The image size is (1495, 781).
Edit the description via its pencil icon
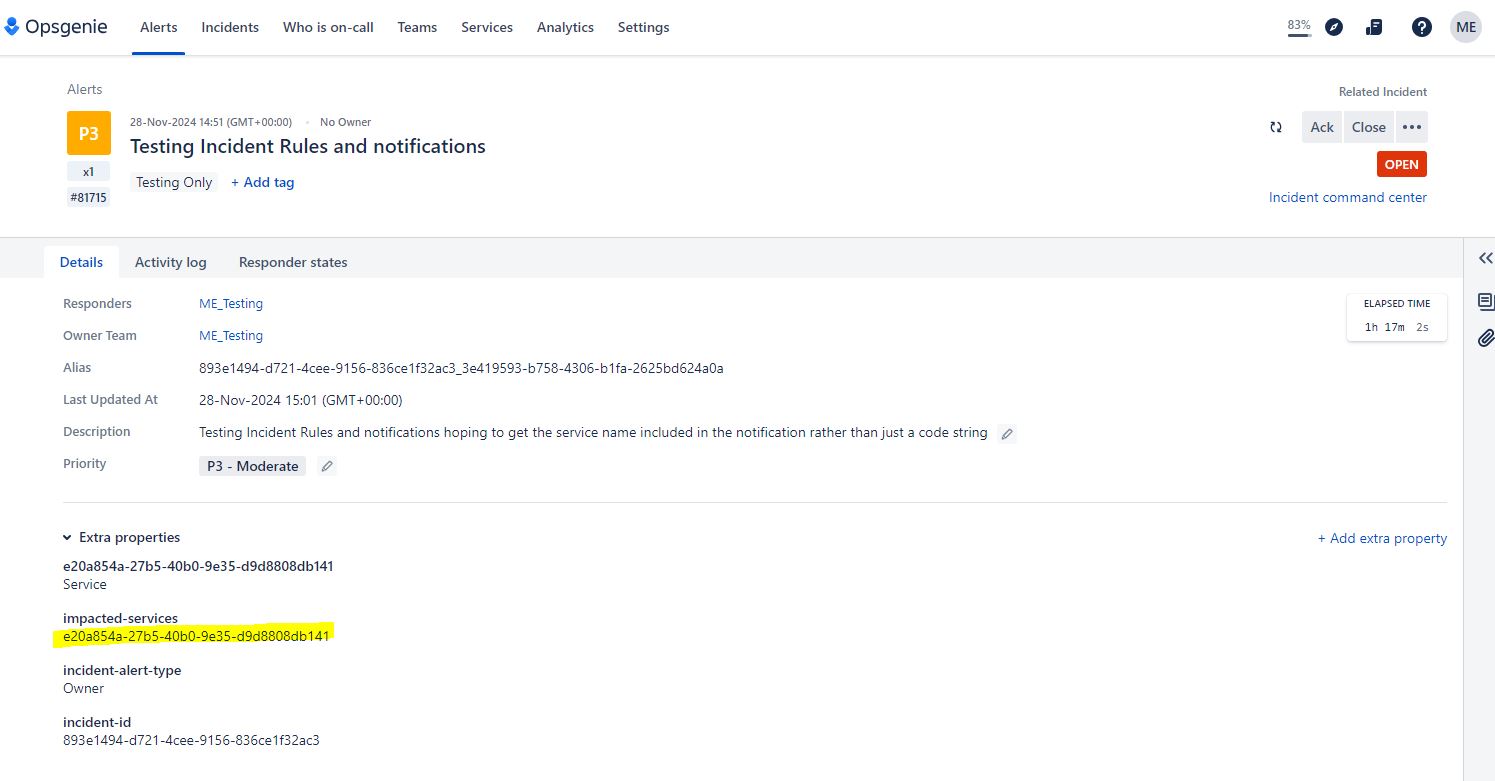tap(1007, 433)
